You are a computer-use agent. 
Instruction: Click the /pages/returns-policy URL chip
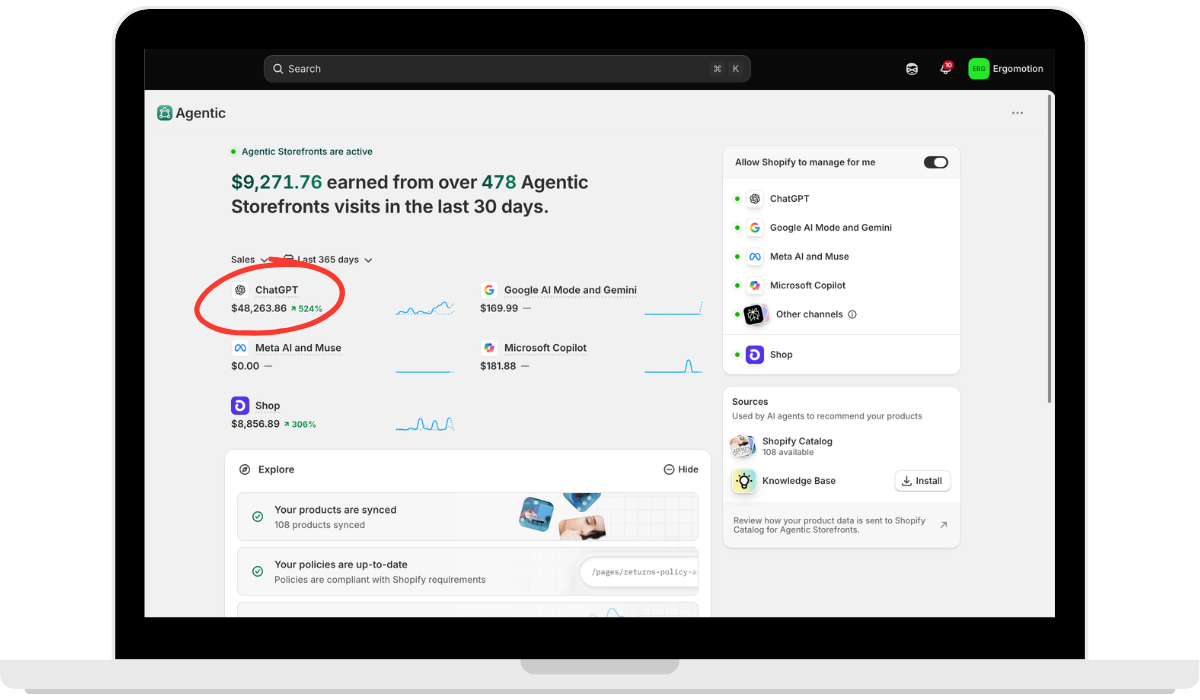coord(638,572)
